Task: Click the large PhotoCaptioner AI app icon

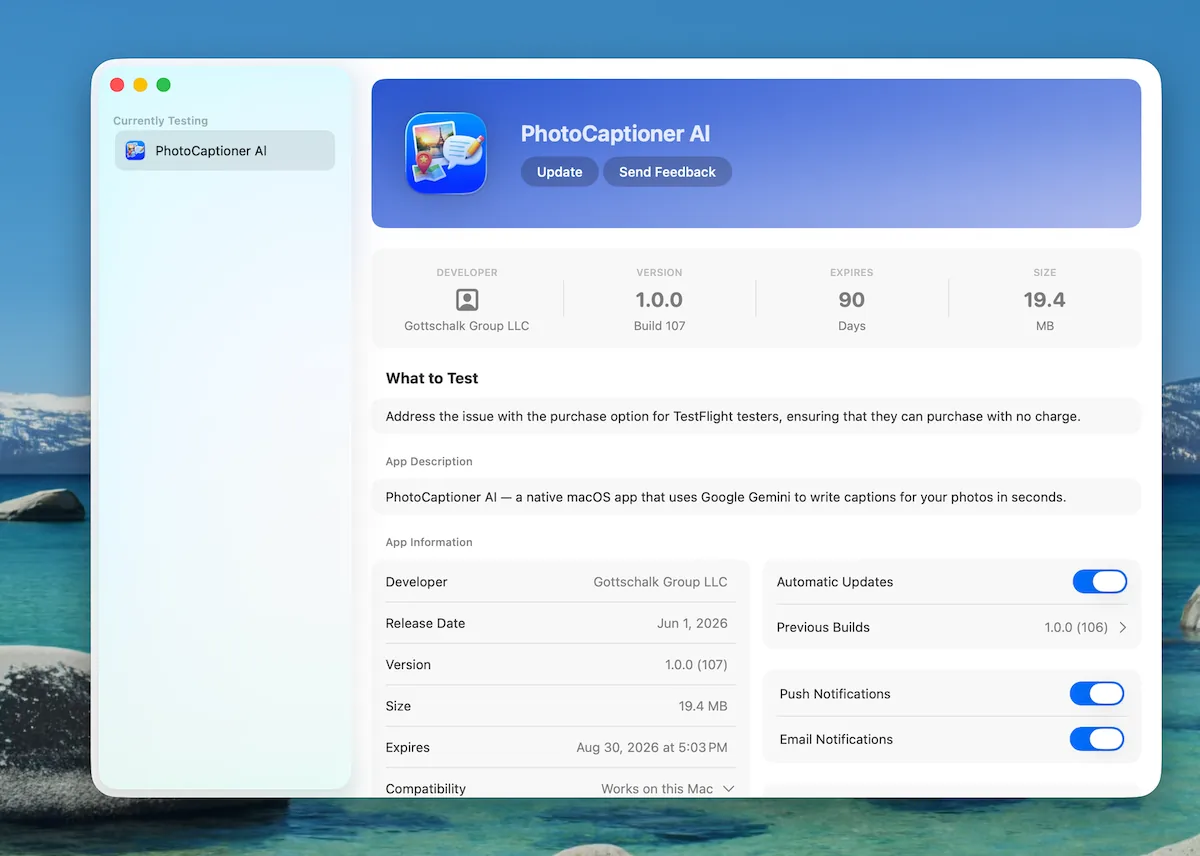Action: click(x=446, y=153)
